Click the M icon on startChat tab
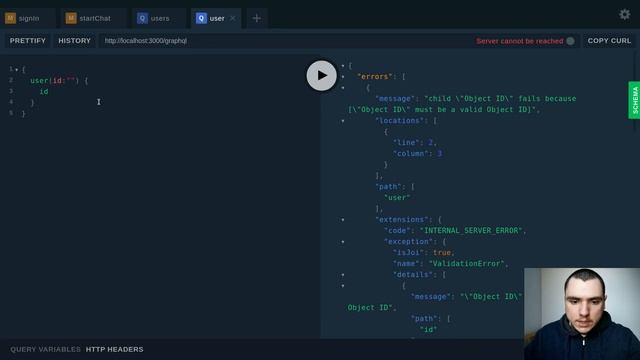Screen dimensions: 640x360 (71, 18)
